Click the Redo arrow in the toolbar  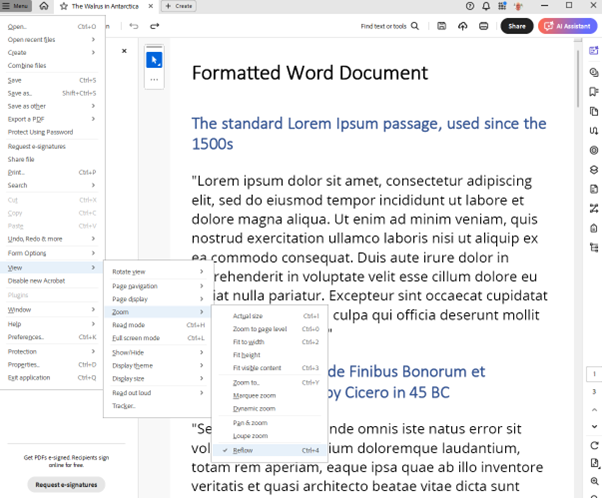tap(154, 26)
